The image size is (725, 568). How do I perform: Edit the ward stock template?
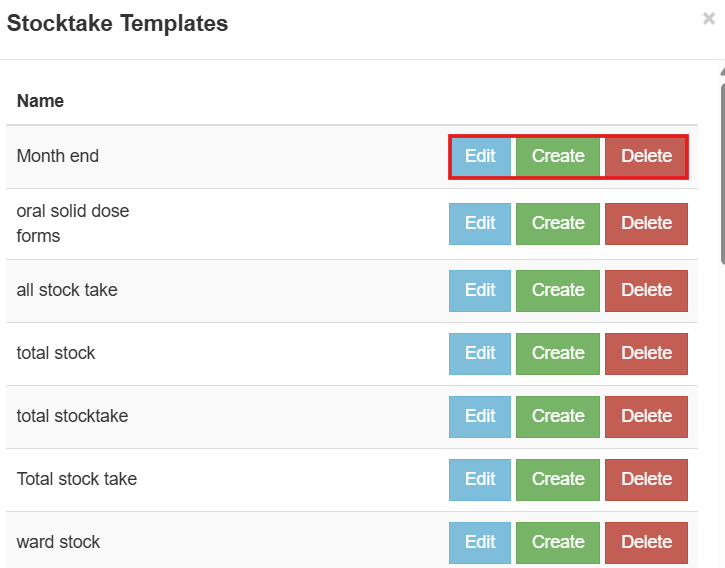tap(480, 542)
